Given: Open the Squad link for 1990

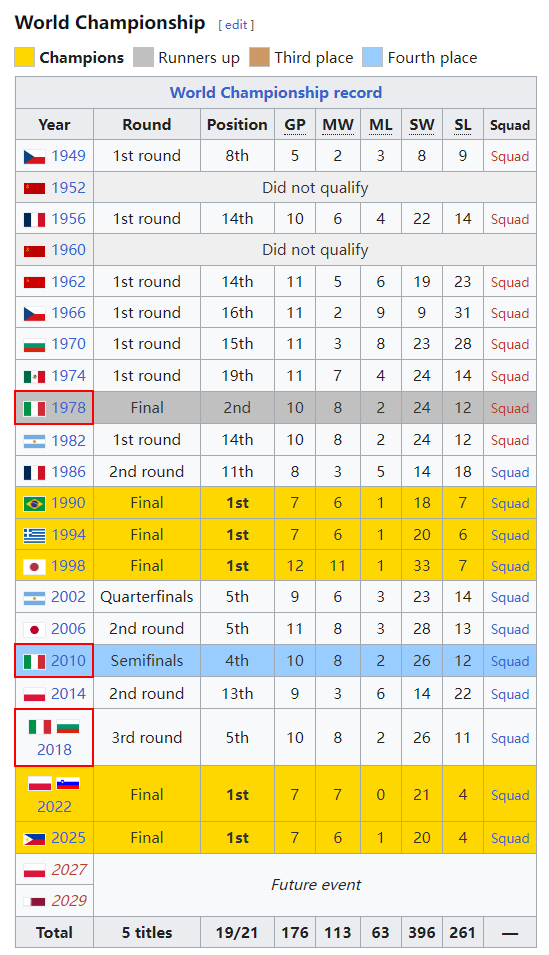Looking at the screenshot, I should tap(510, 504).
